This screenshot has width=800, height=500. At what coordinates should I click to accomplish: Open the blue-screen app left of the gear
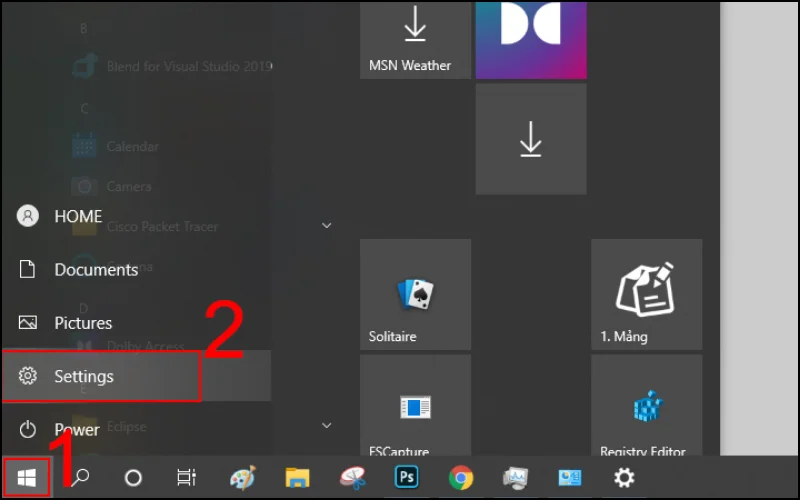(x=569, y=478)
